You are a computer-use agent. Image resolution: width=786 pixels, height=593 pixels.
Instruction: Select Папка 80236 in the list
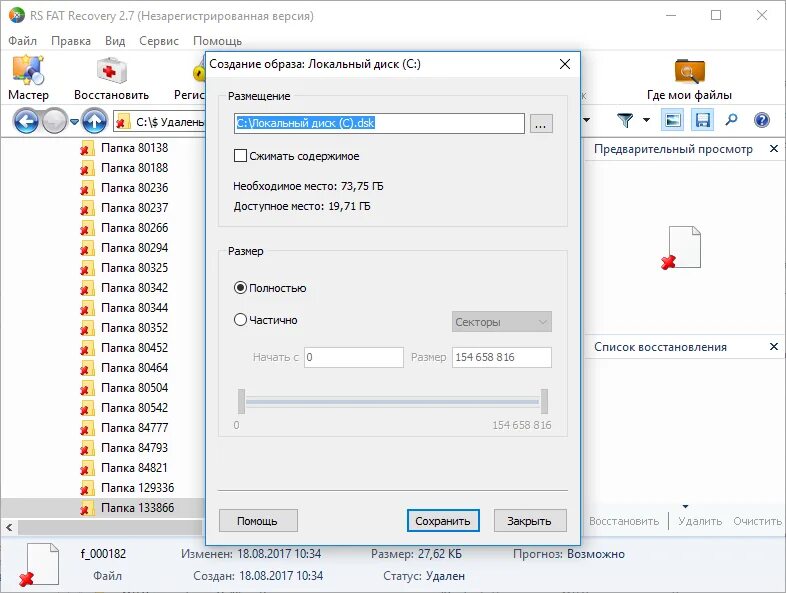coord(134,187)
